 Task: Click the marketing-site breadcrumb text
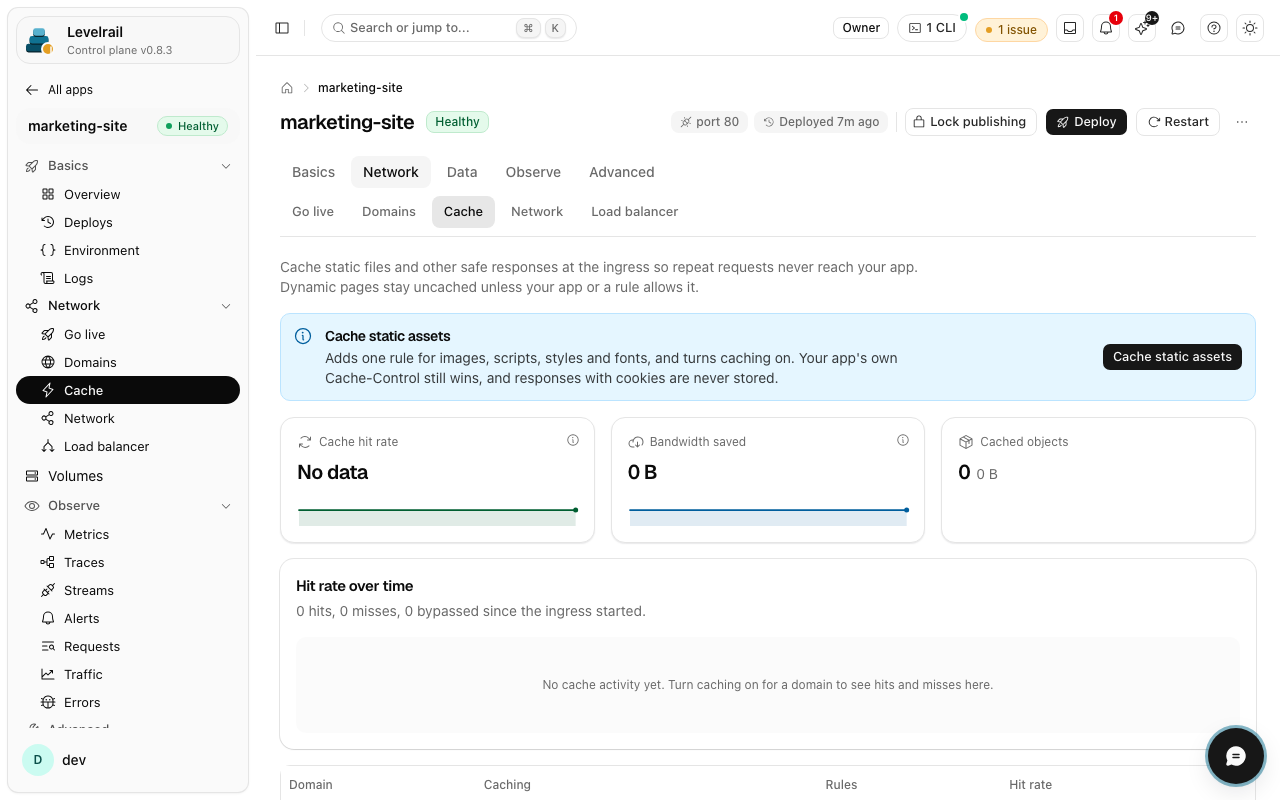click(360, 88)
